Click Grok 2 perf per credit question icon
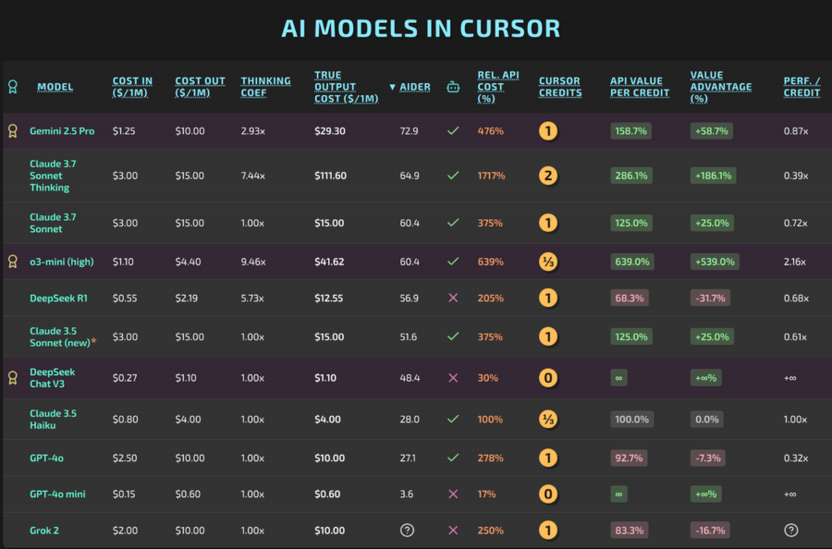The height and width of the screenshot is (549, 832). (791, 530)
